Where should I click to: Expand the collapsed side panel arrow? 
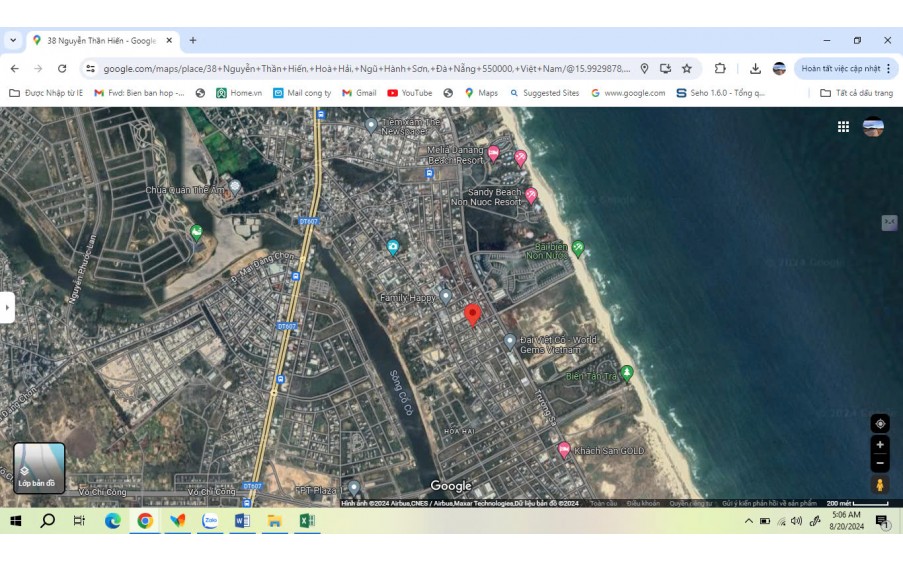[x=7, y=307]
